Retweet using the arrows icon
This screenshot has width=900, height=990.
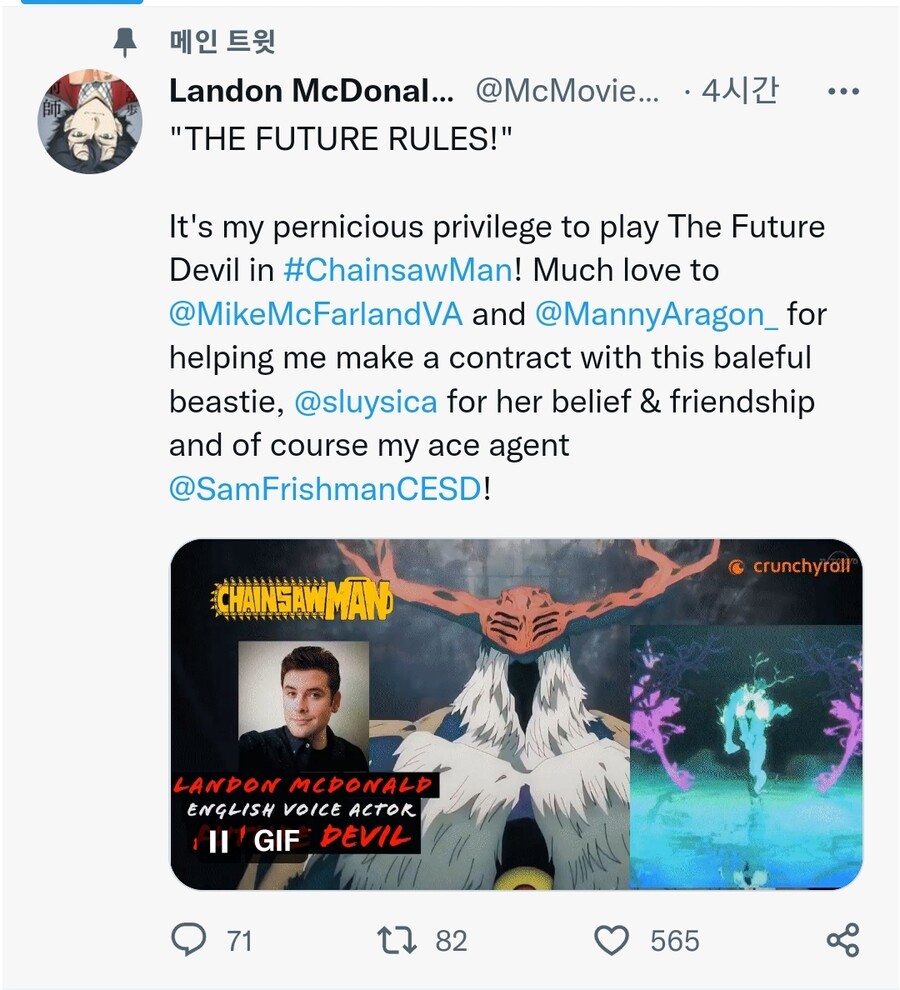click(397, 940)
